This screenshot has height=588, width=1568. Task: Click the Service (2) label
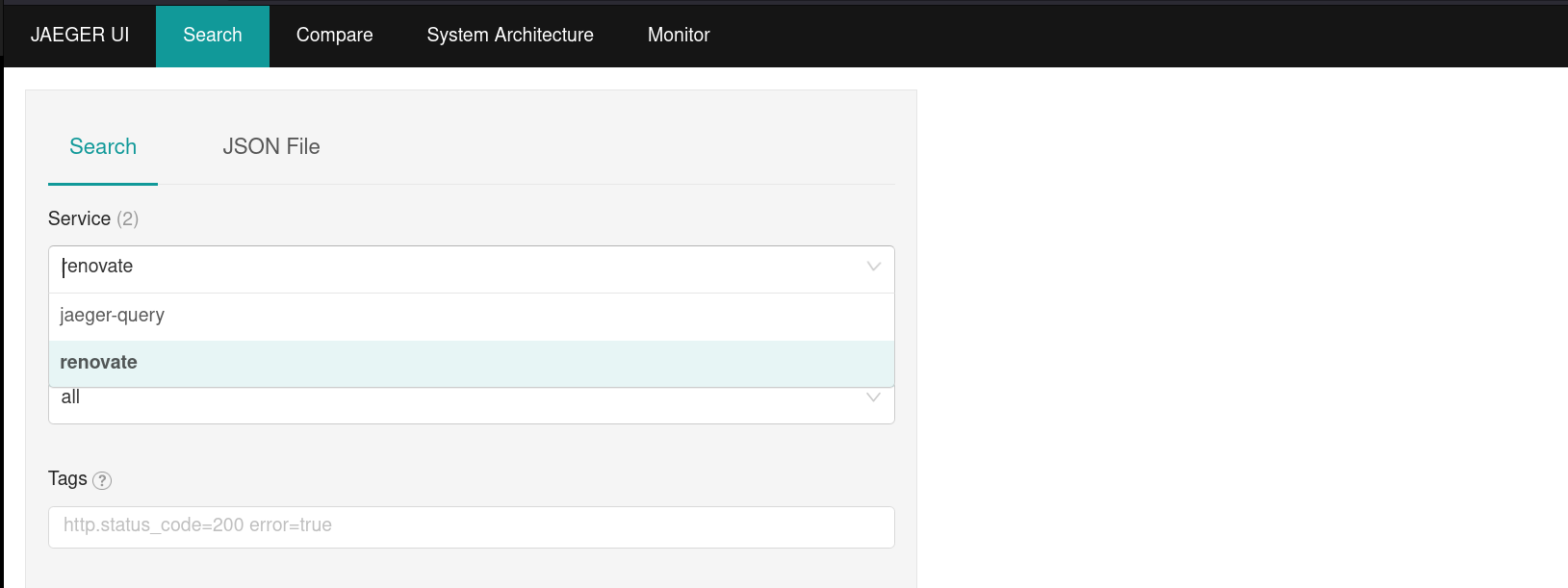93,219
